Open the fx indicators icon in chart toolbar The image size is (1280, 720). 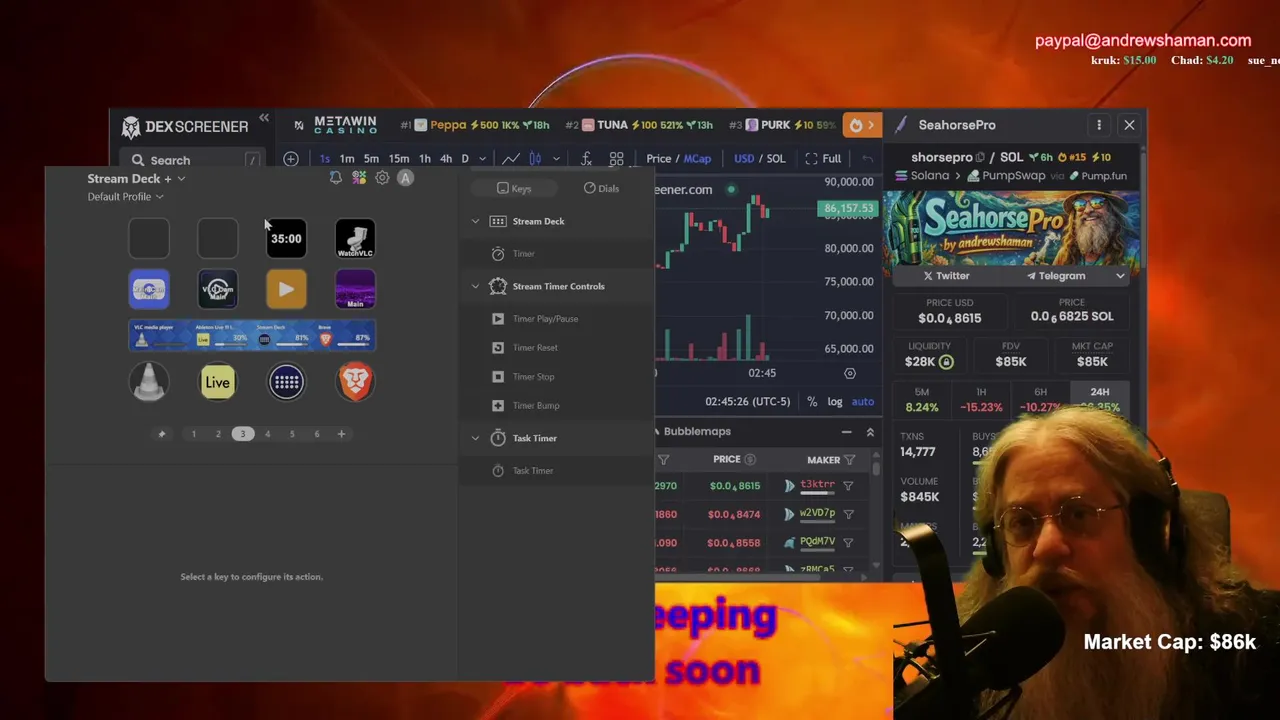tap(586, 159)
